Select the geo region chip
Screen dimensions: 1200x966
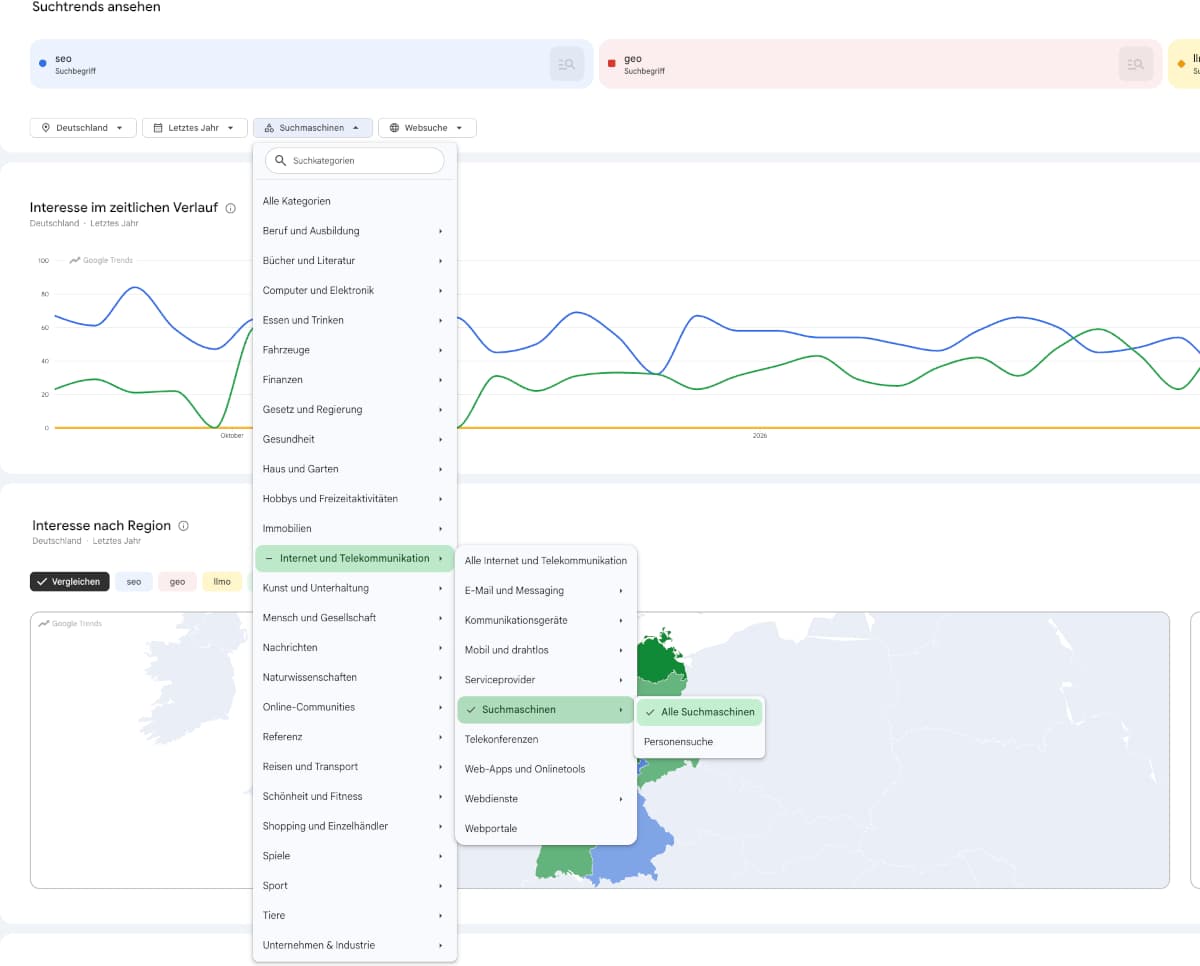177,582
